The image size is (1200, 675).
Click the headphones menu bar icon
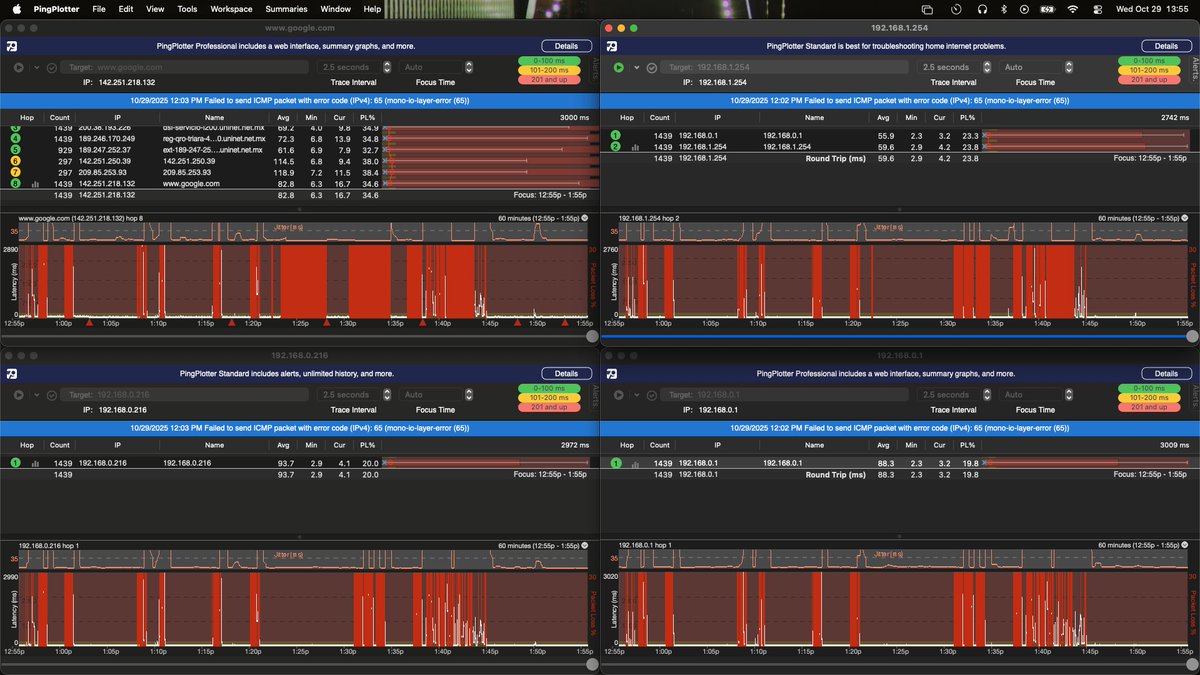pos(981,8)
